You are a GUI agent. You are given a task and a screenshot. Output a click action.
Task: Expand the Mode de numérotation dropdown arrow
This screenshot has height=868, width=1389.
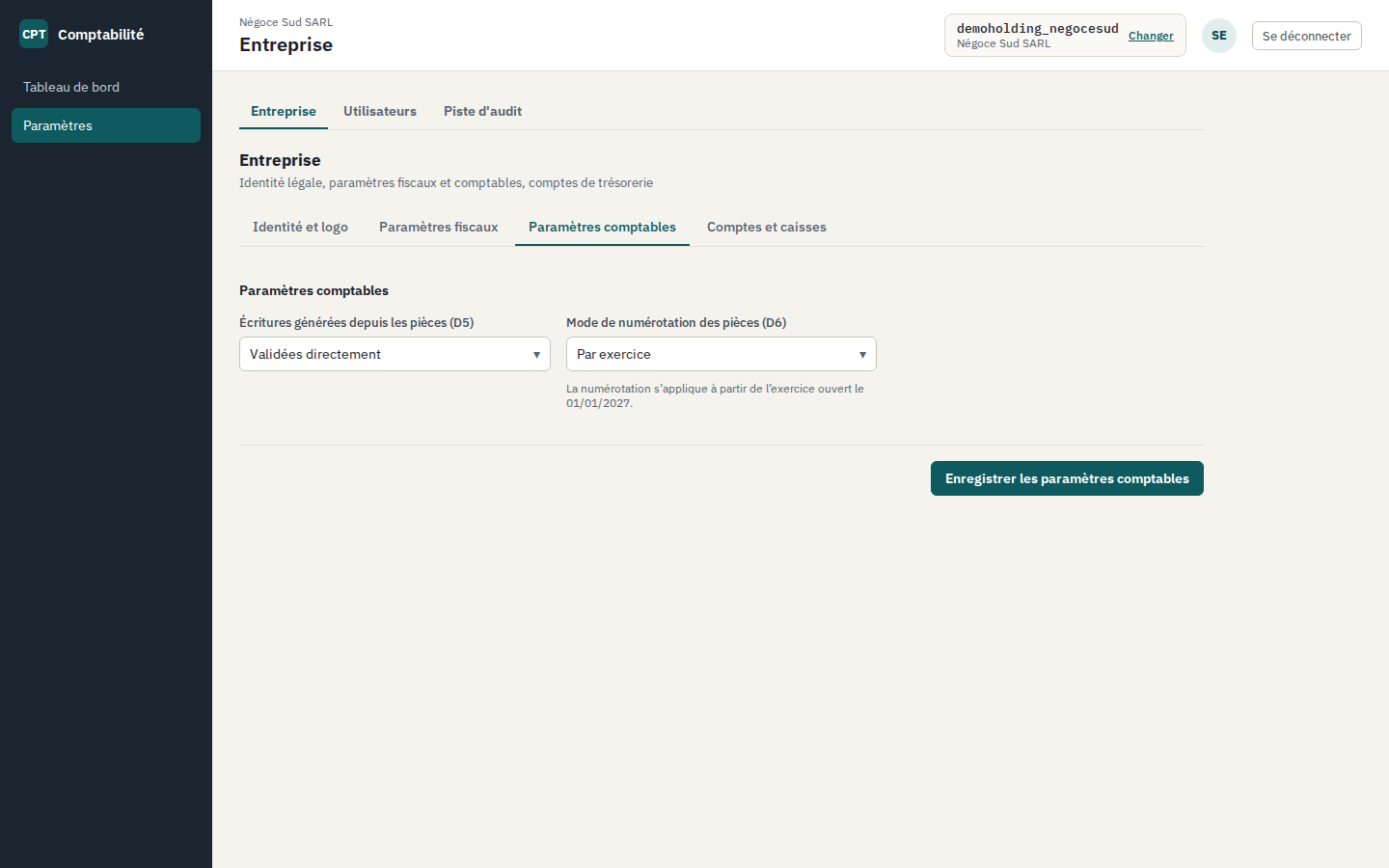pos(862,355)
